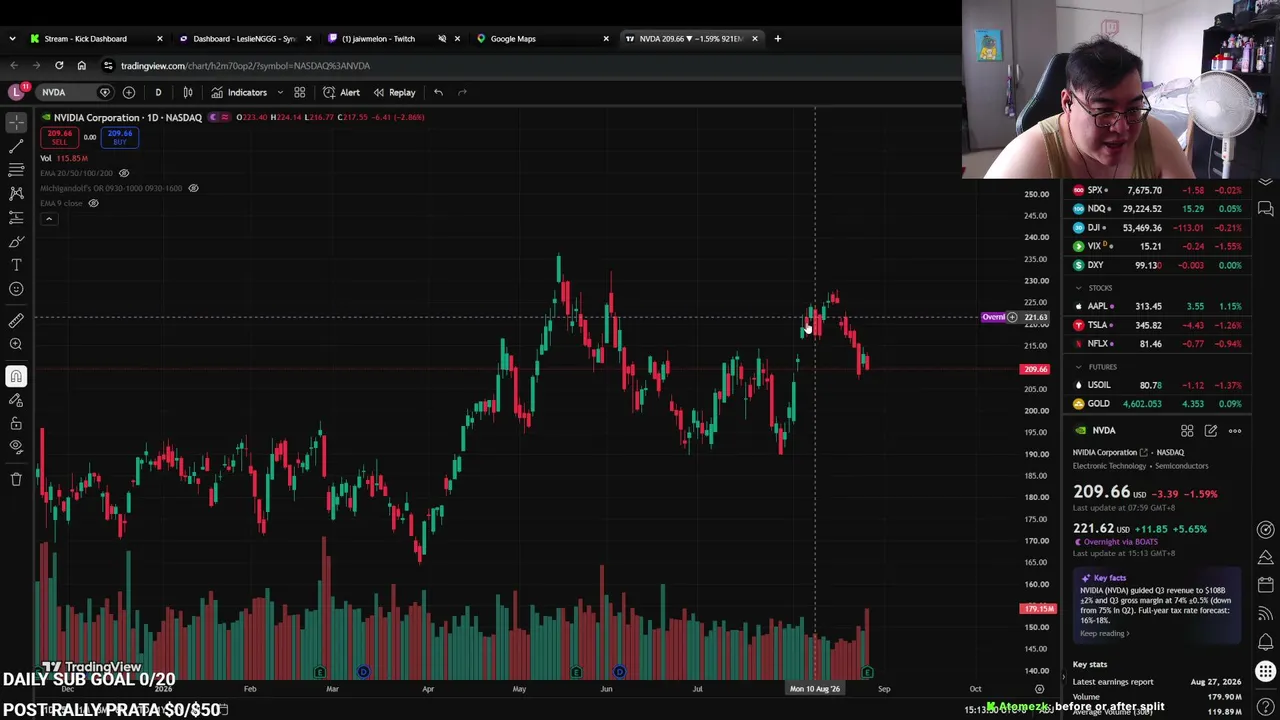Image resolution: width=1280 pixels, height=720 pixels.
Task: Go to the browser home page
Action: pos(81,65)
